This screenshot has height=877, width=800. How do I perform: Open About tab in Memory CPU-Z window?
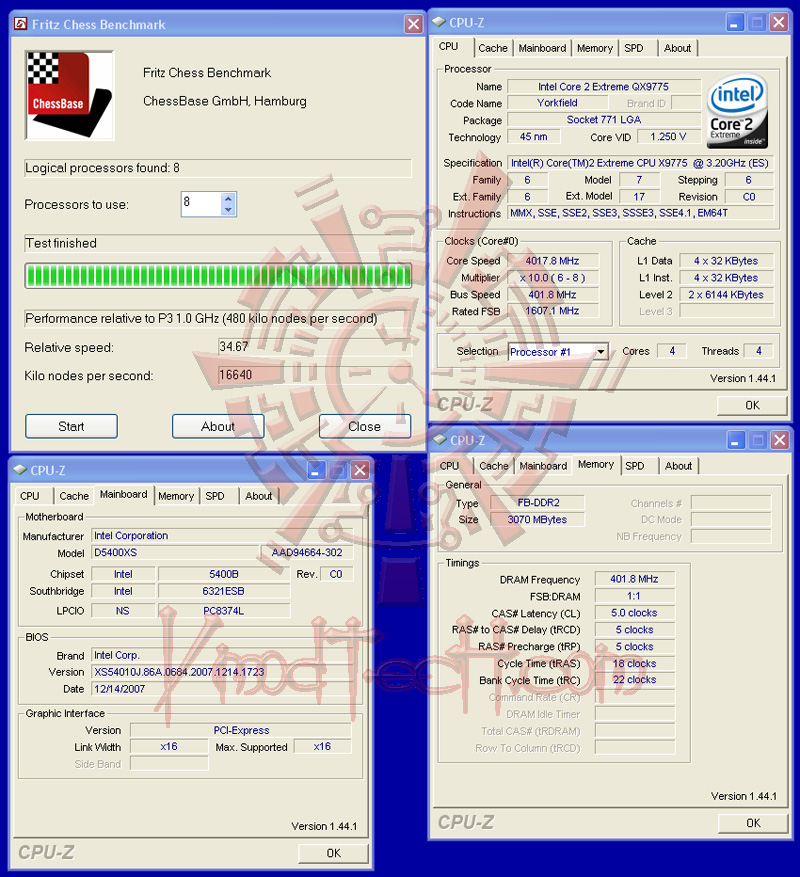tap(679, 466)
